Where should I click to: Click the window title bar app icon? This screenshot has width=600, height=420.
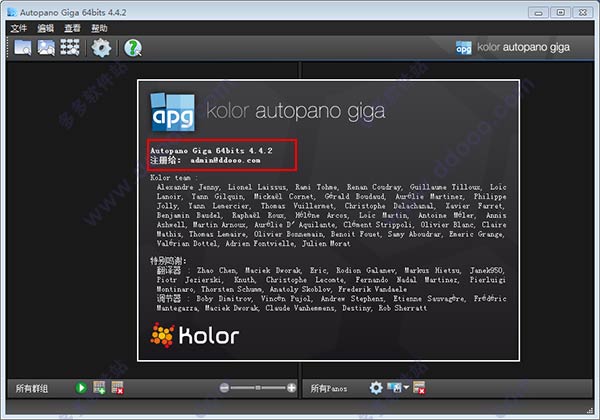click(12, 12)
